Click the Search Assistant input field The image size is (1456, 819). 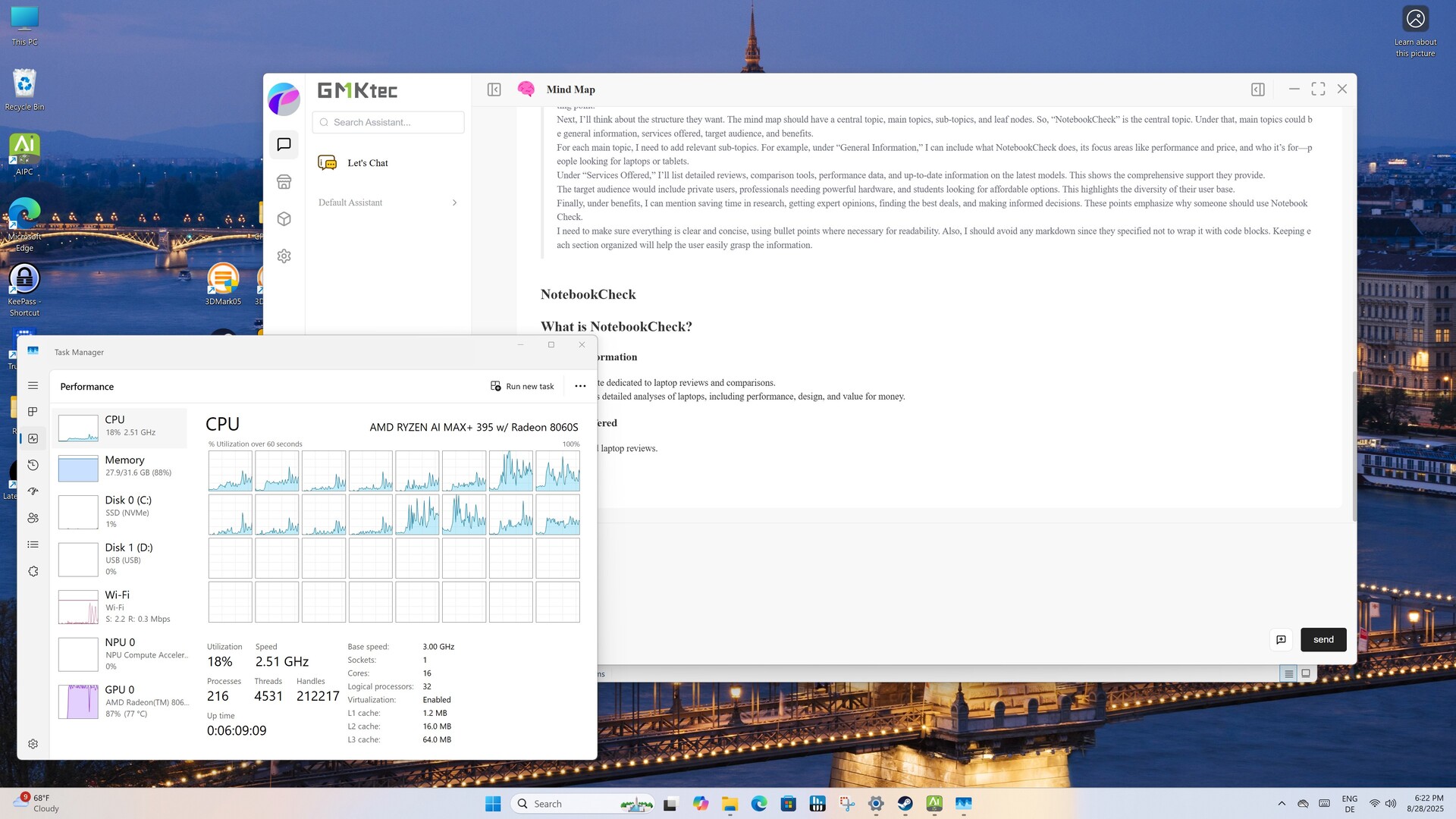[x=388, y=122]
